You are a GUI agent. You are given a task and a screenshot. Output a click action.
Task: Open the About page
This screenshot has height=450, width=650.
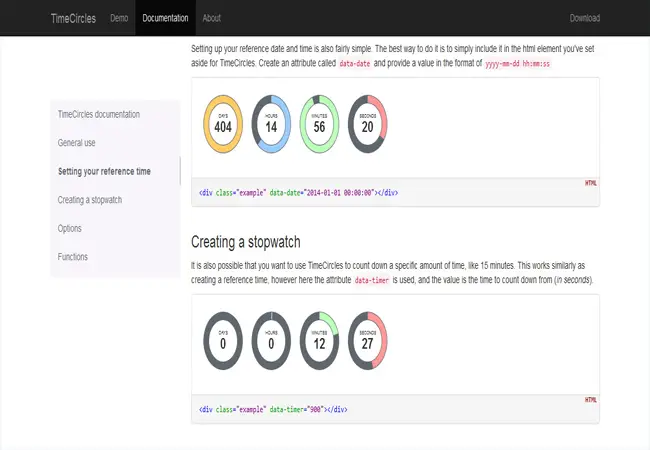tap(211, 18)
